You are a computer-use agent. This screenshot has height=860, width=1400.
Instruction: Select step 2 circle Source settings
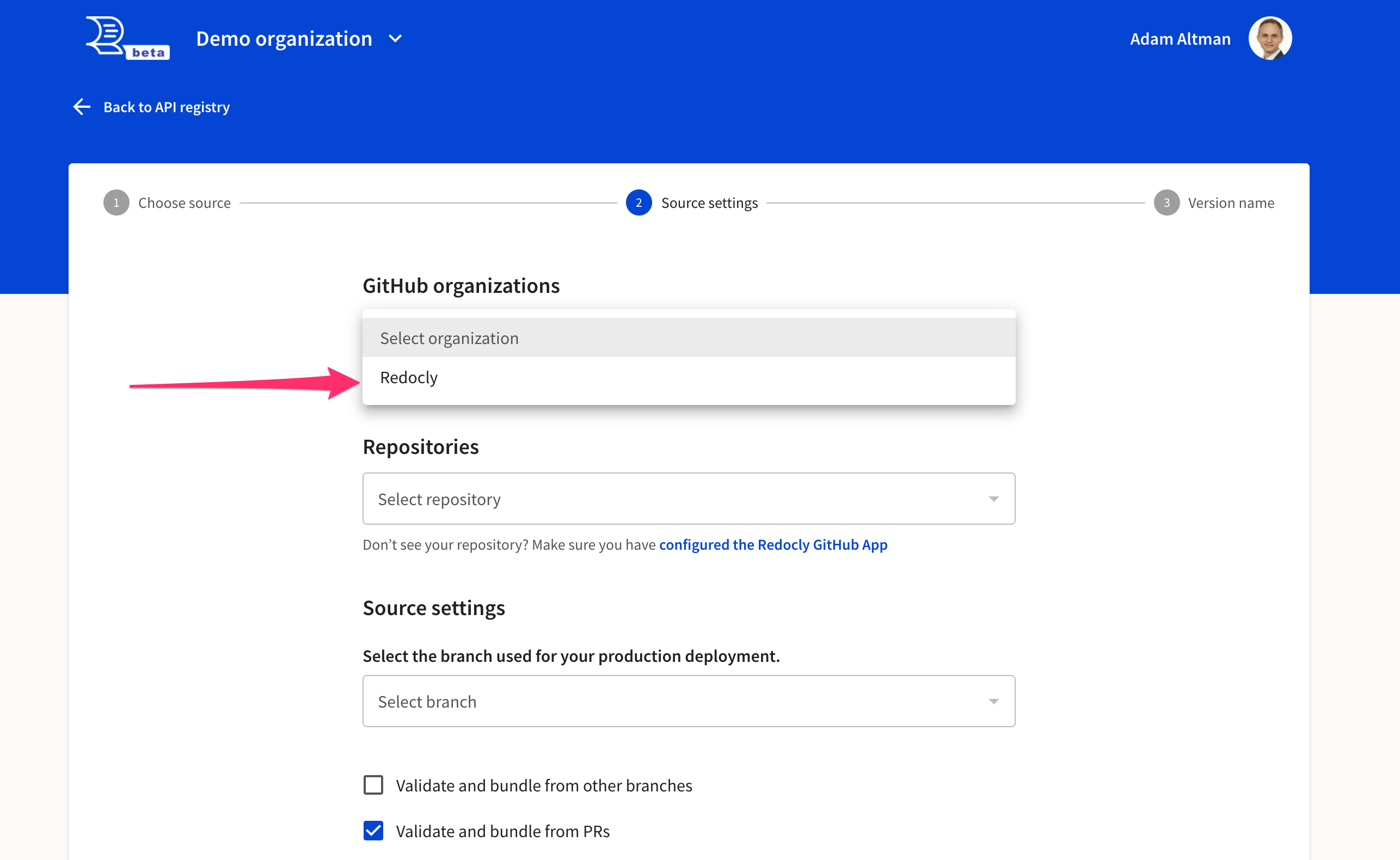pyautogui.click(x=638, y=202)
